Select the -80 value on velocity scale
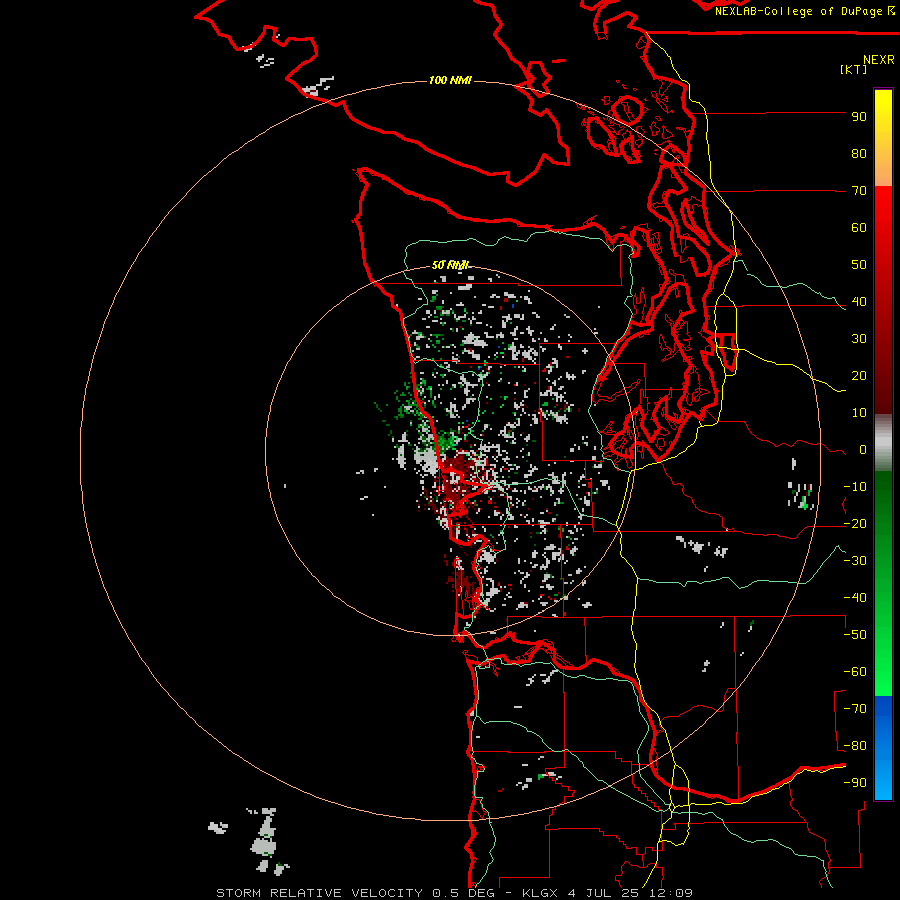This screenshot has width=900, height=900. point(855,746)
